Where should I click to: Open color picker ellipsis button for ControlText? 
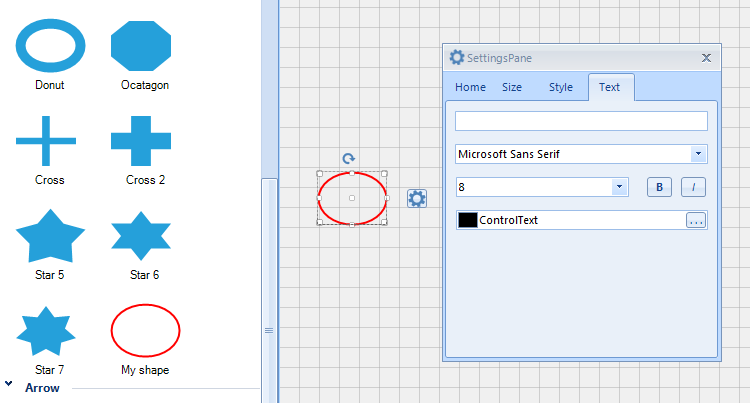point(696,220)
